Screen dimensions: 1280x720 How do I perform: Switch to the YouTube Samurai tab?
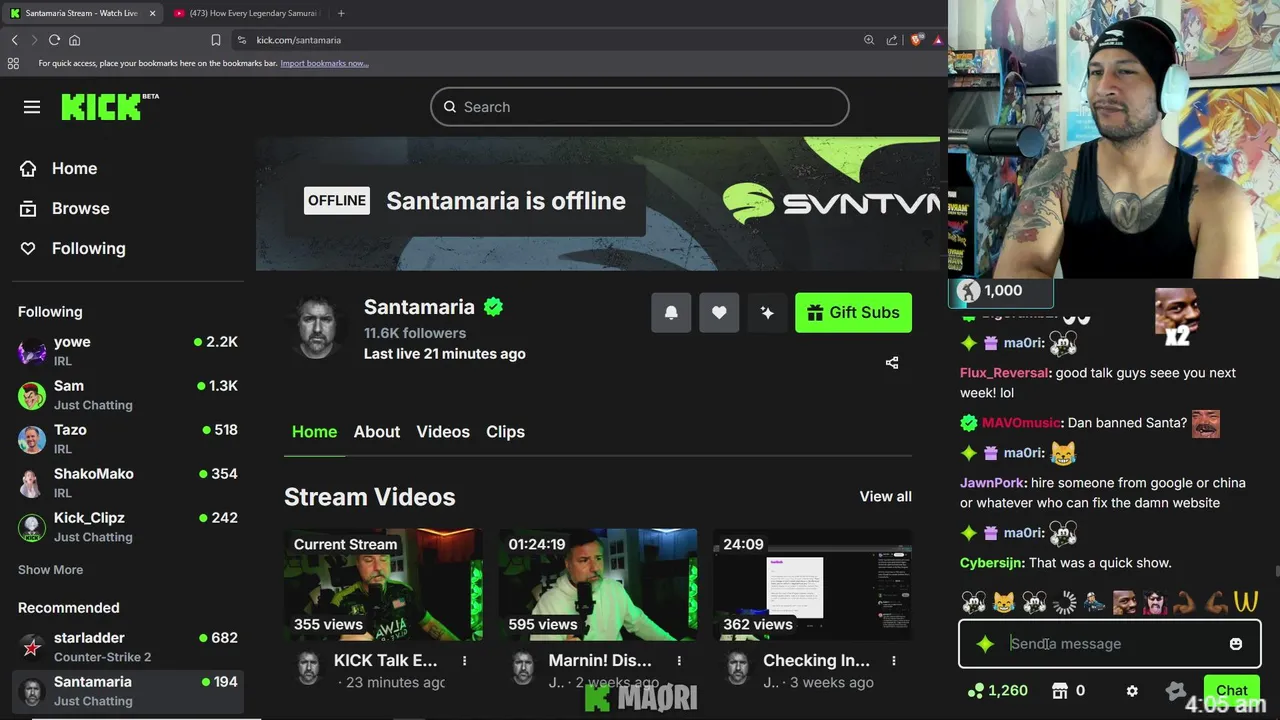245,13
